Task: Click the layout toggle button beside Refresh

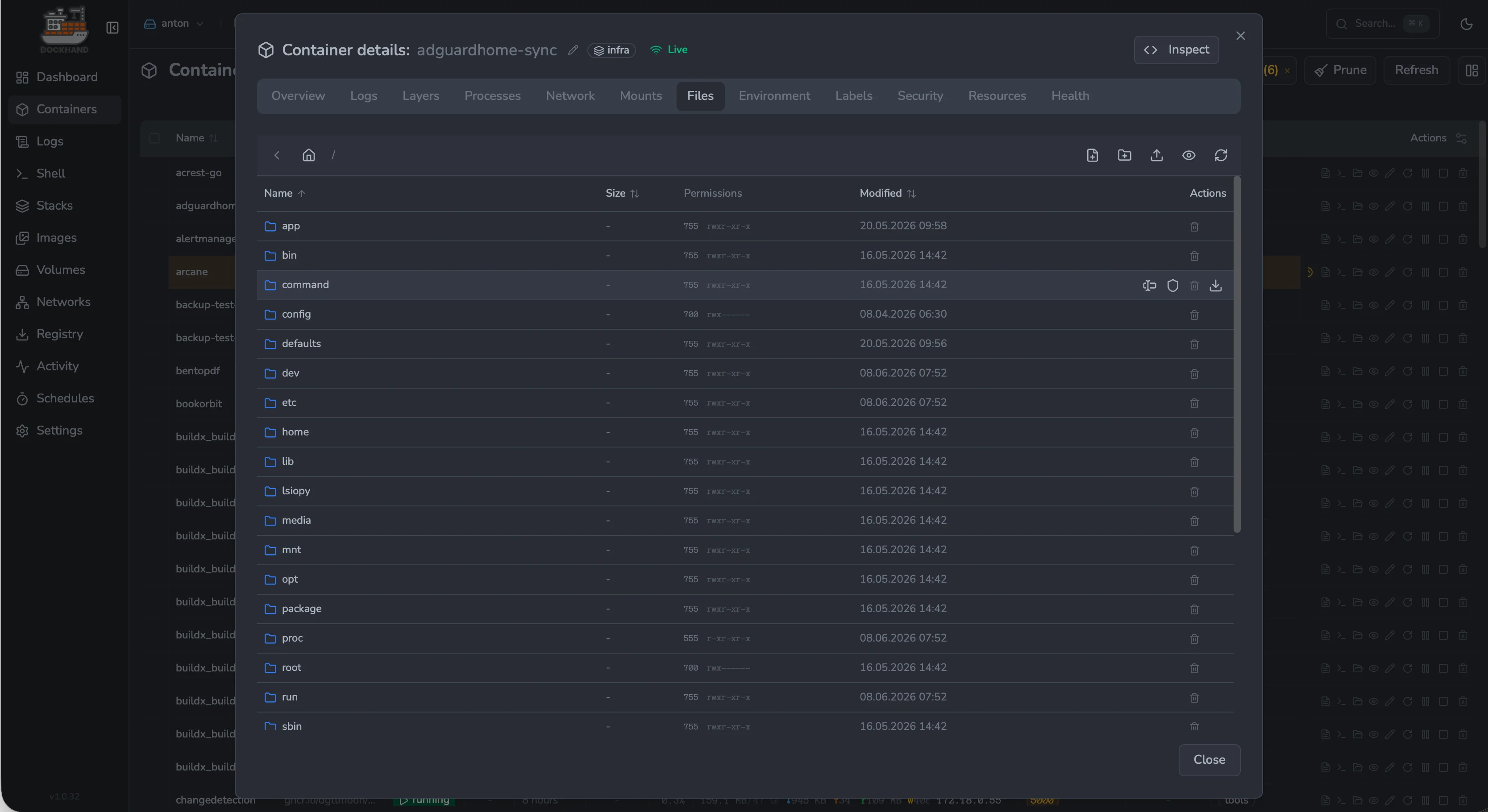Action: click(x=1471, y=70)
